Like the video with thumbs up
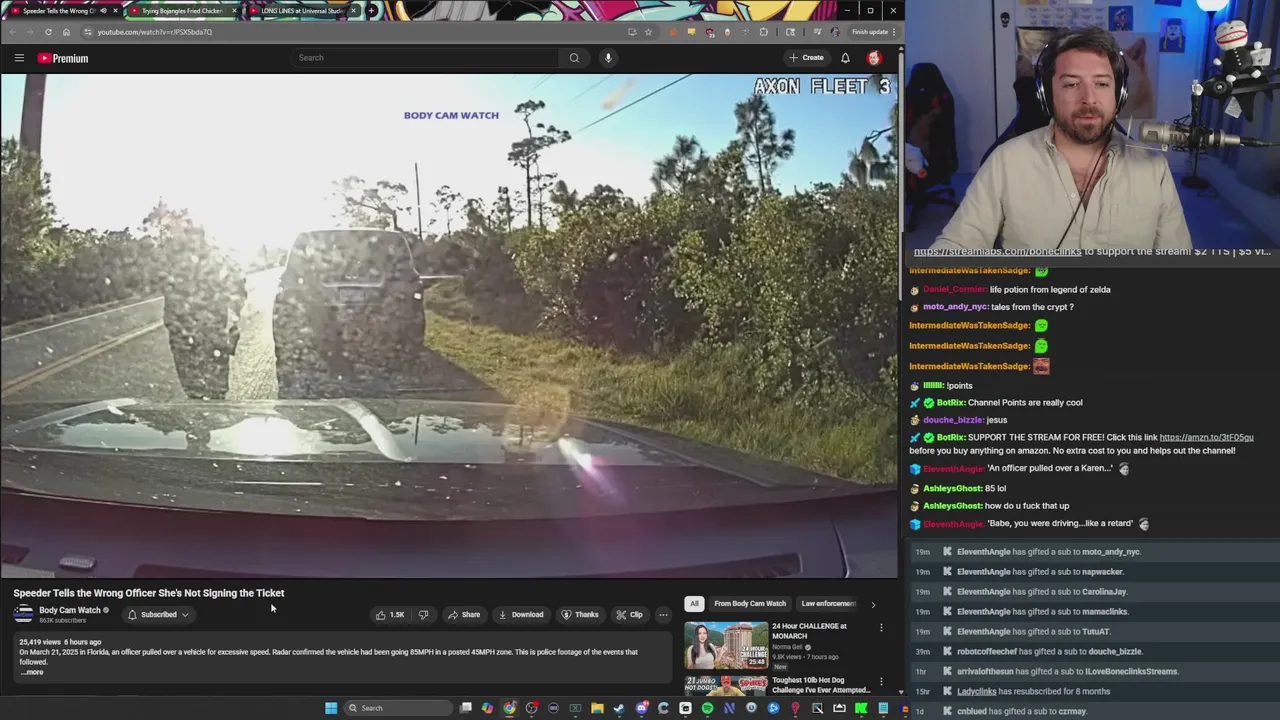This screenshot has height=720, width=1280. click(390, 615)
